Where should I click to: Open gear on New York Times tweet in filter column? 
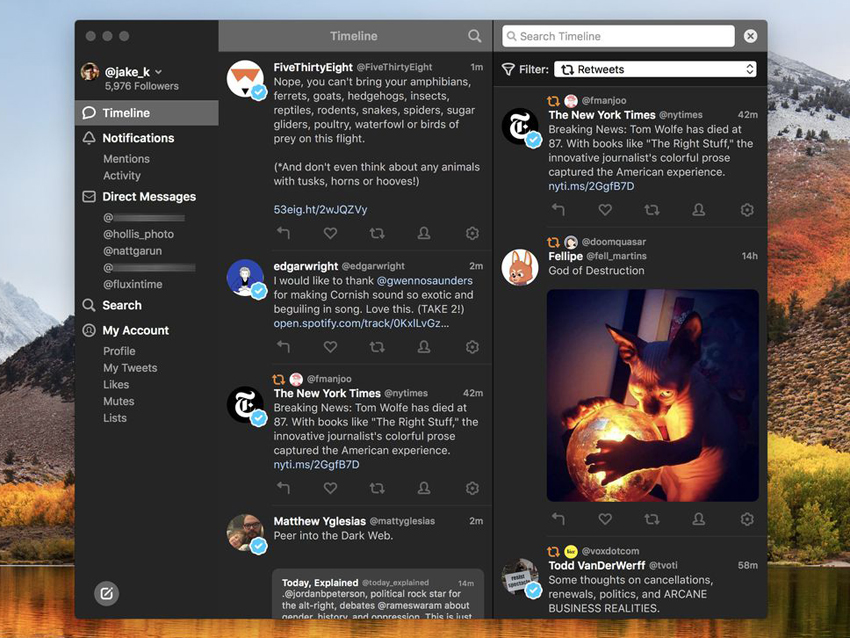747,209
